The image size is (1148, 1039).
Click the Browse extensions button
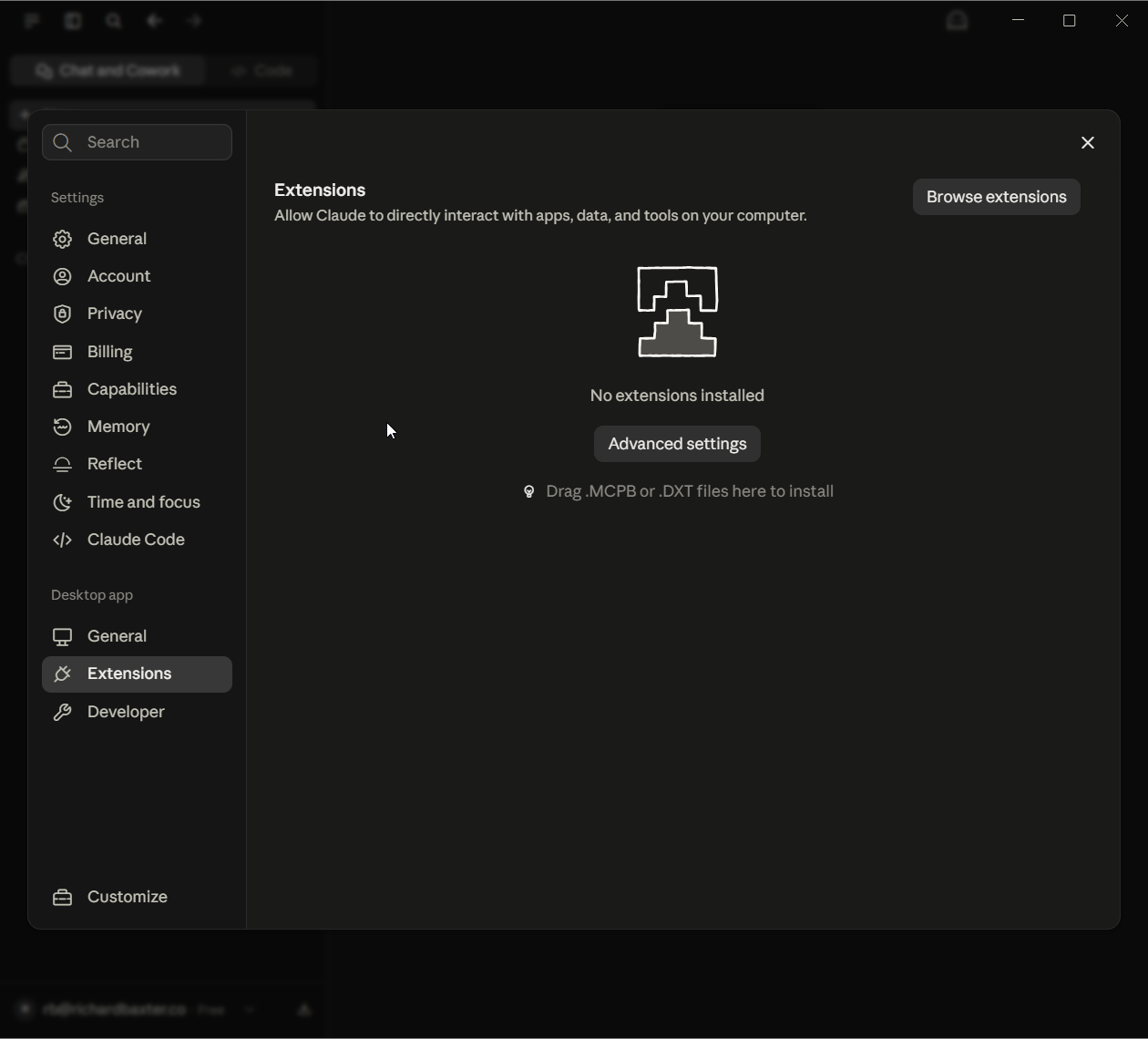(x=996, y=197)
